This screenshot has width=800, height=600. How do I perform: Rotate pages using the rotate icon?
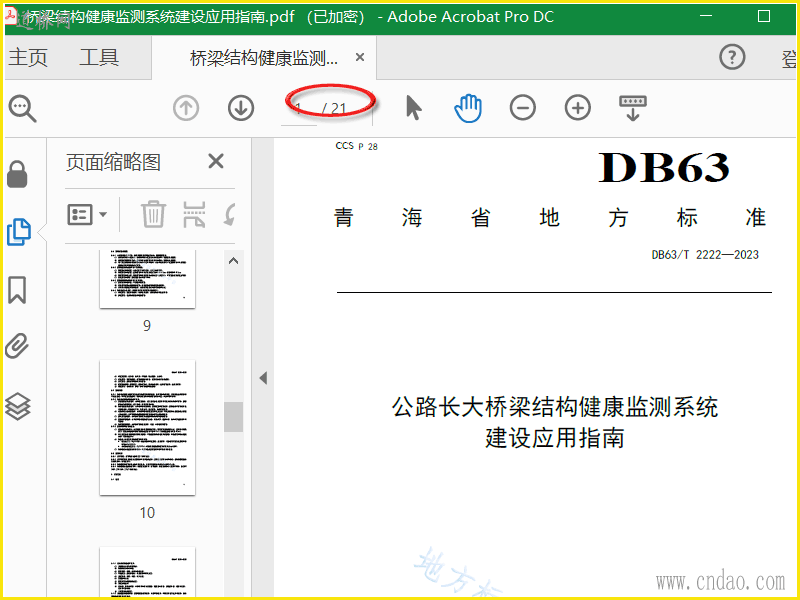tap(230, 214)
